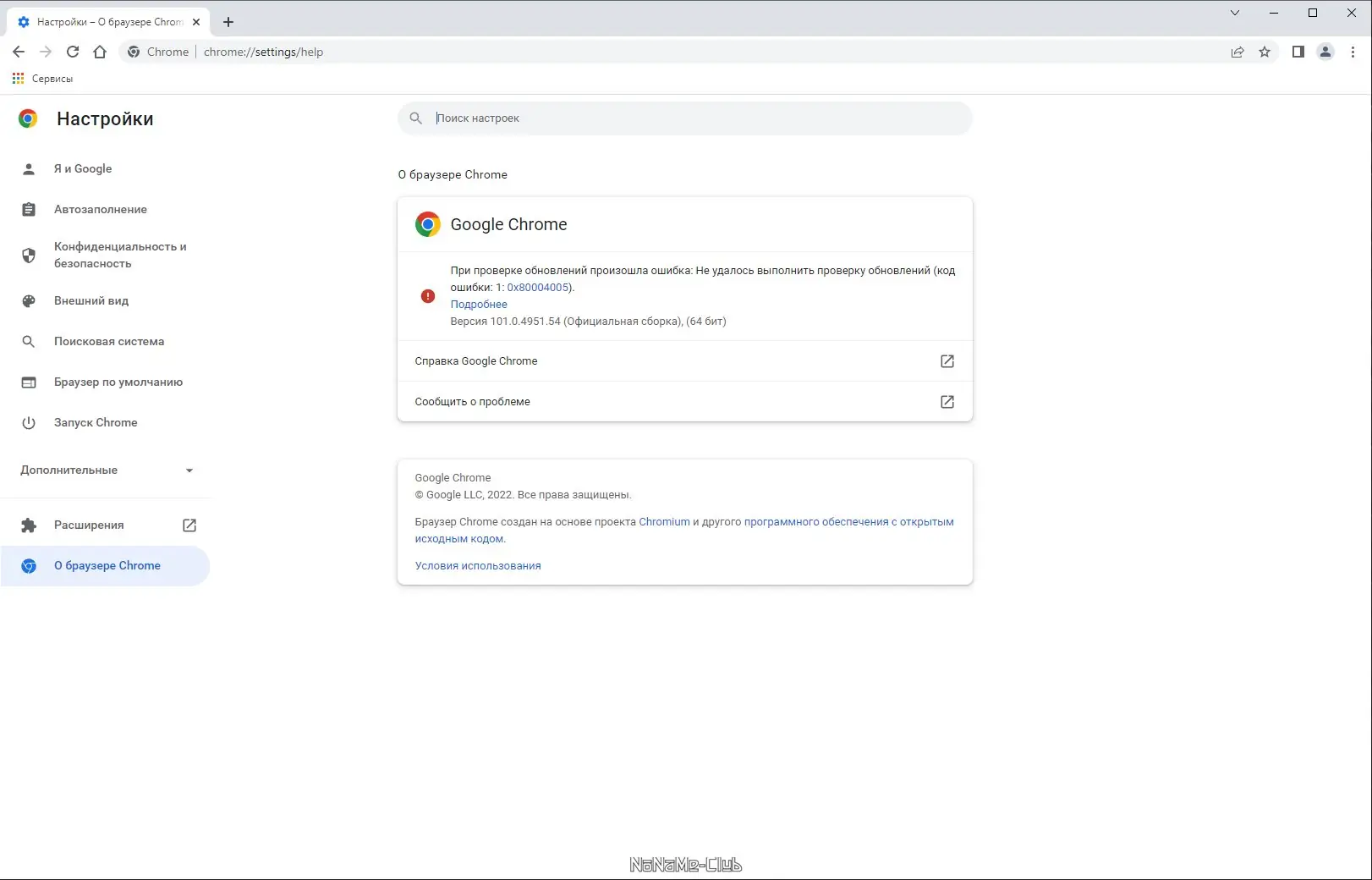Open the Chromium project link
Viewport: 1372px width, 880px height.
pos(664,522)
